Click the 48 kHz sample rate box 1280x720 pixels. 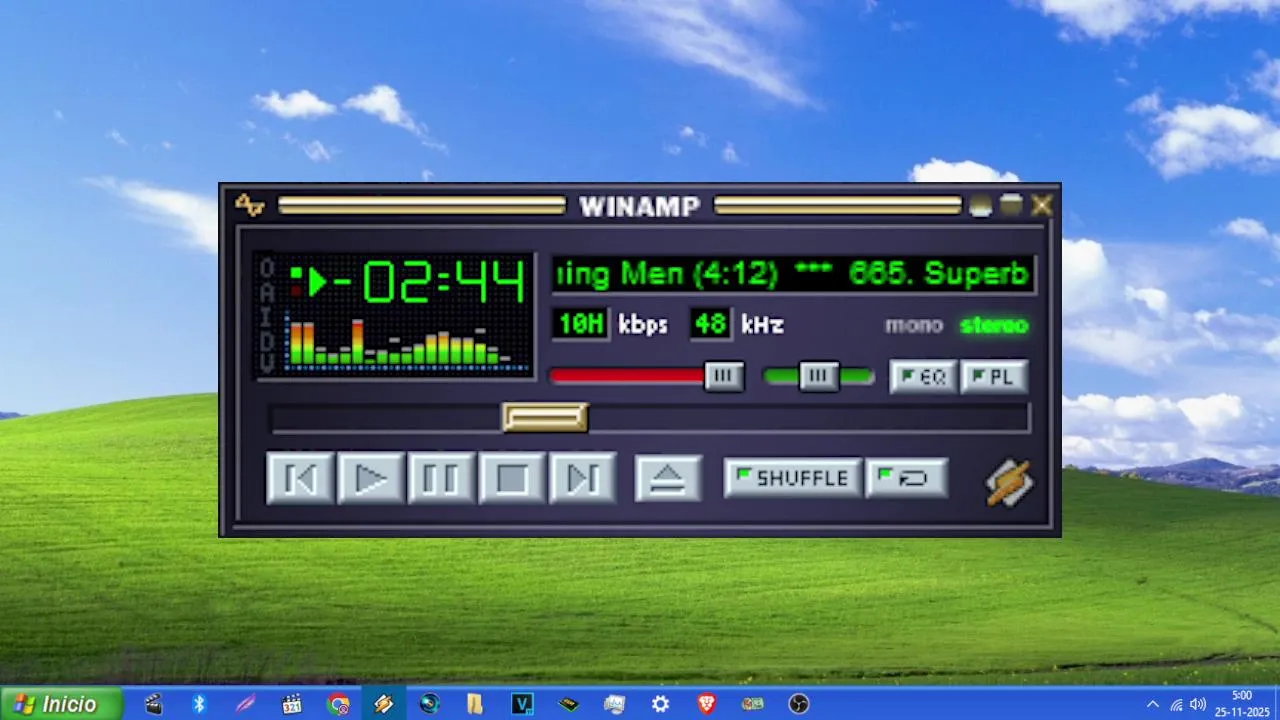point(710,324)
